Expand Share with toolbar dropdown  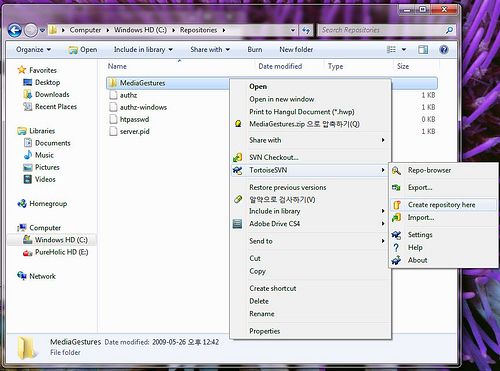point(210,50)
